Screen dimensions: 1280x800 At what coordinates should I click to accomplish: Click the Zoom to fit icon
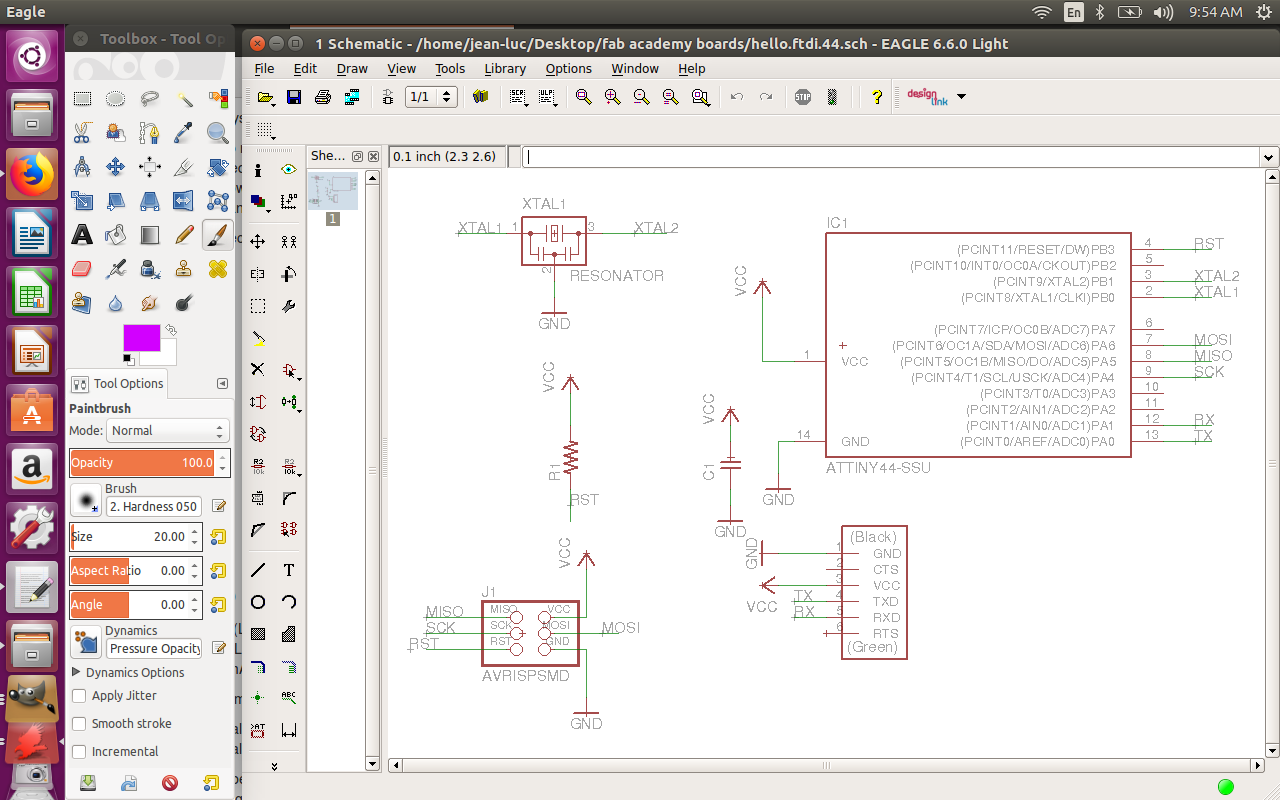click(x=583, y=97)
